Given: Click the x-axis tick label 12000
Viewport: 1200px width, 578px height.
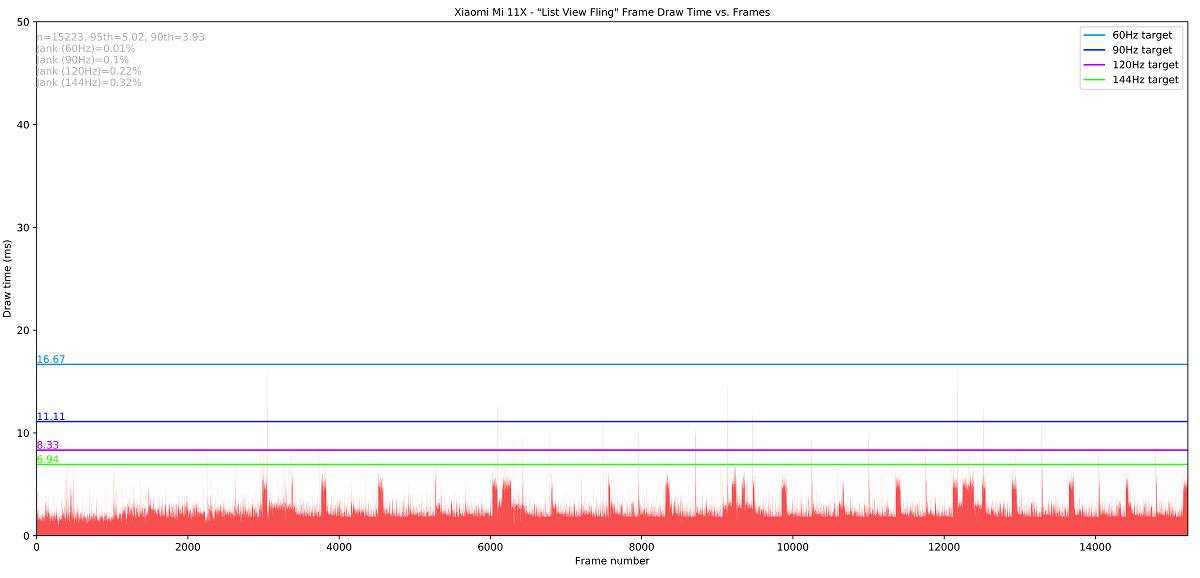Looking at the screenshot, I should click(944, 547).
